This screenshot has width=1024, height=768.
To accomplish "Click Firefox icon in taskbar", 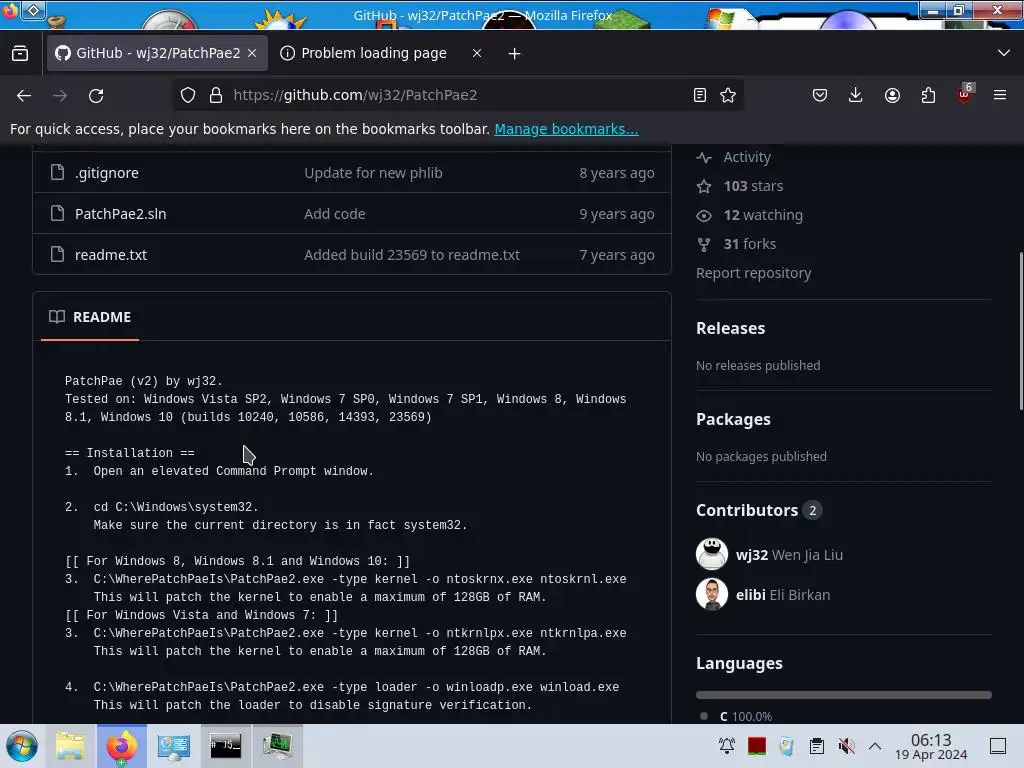I will [x=121, y=746].
